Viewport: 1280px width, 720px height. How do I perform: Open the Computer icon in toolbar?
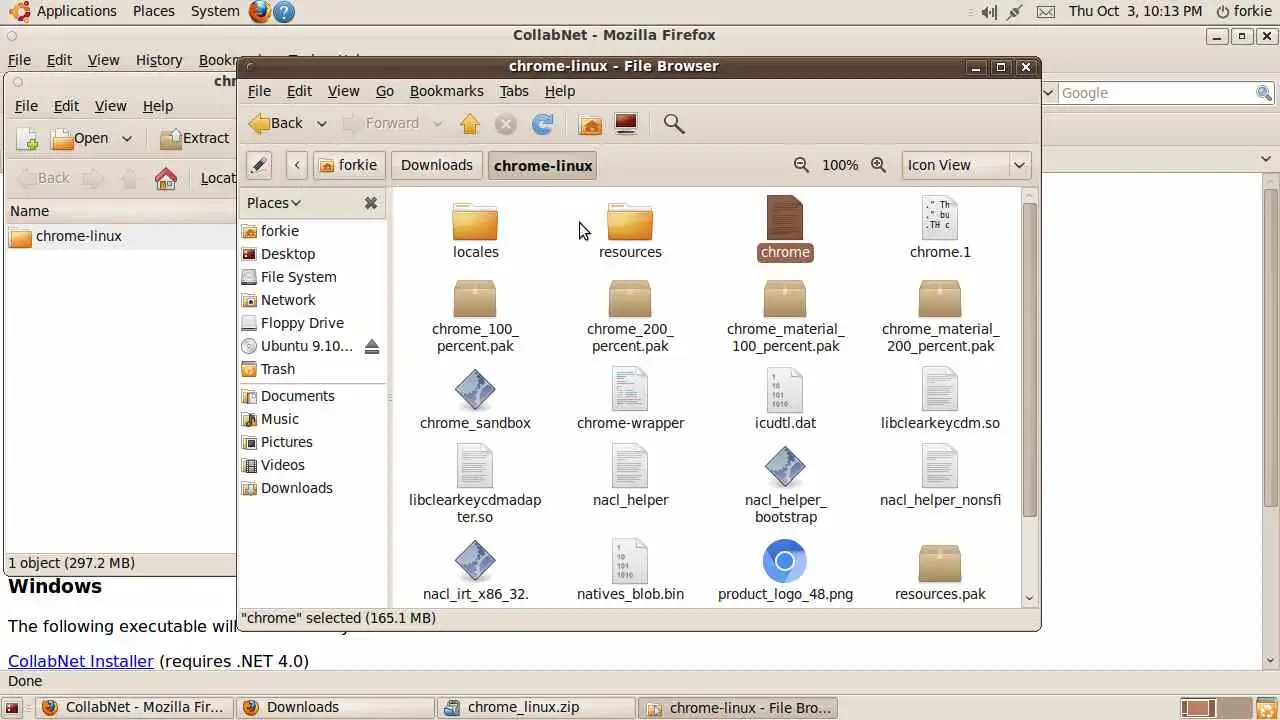click(626, 124)
